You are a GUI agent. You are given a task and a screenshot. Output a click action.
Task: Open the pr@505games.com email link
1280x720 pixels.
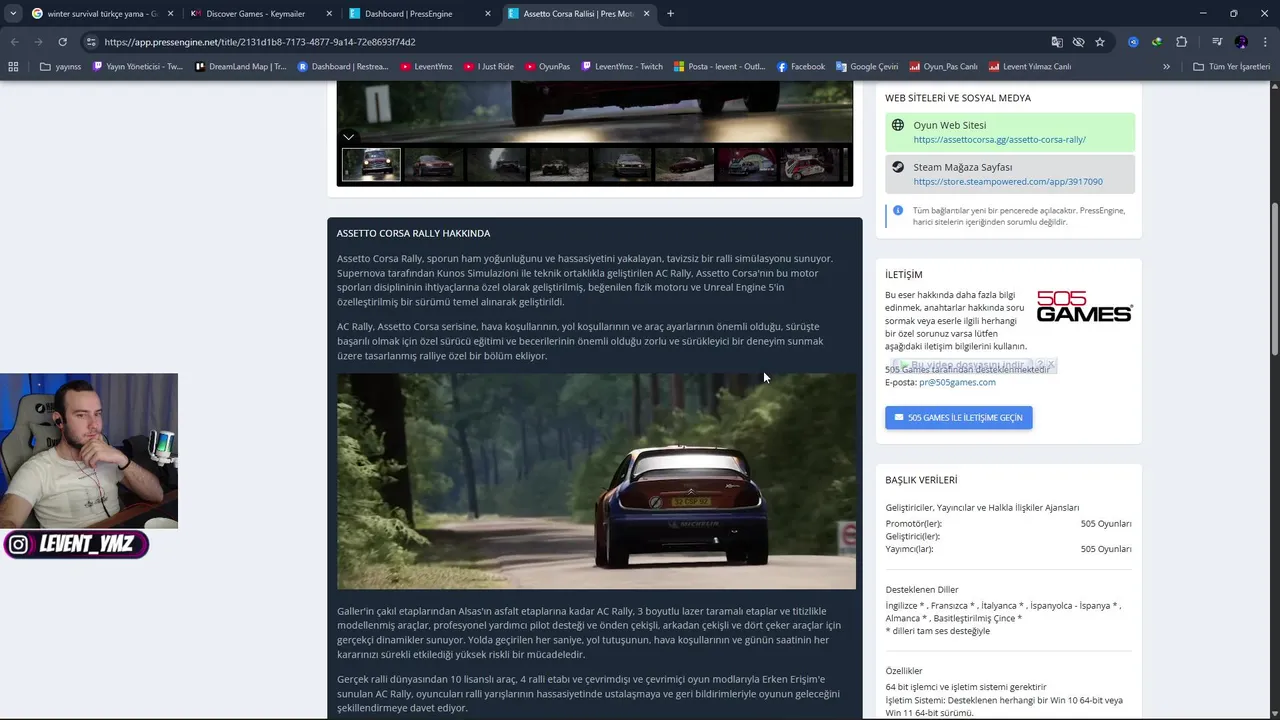[957, 382]
